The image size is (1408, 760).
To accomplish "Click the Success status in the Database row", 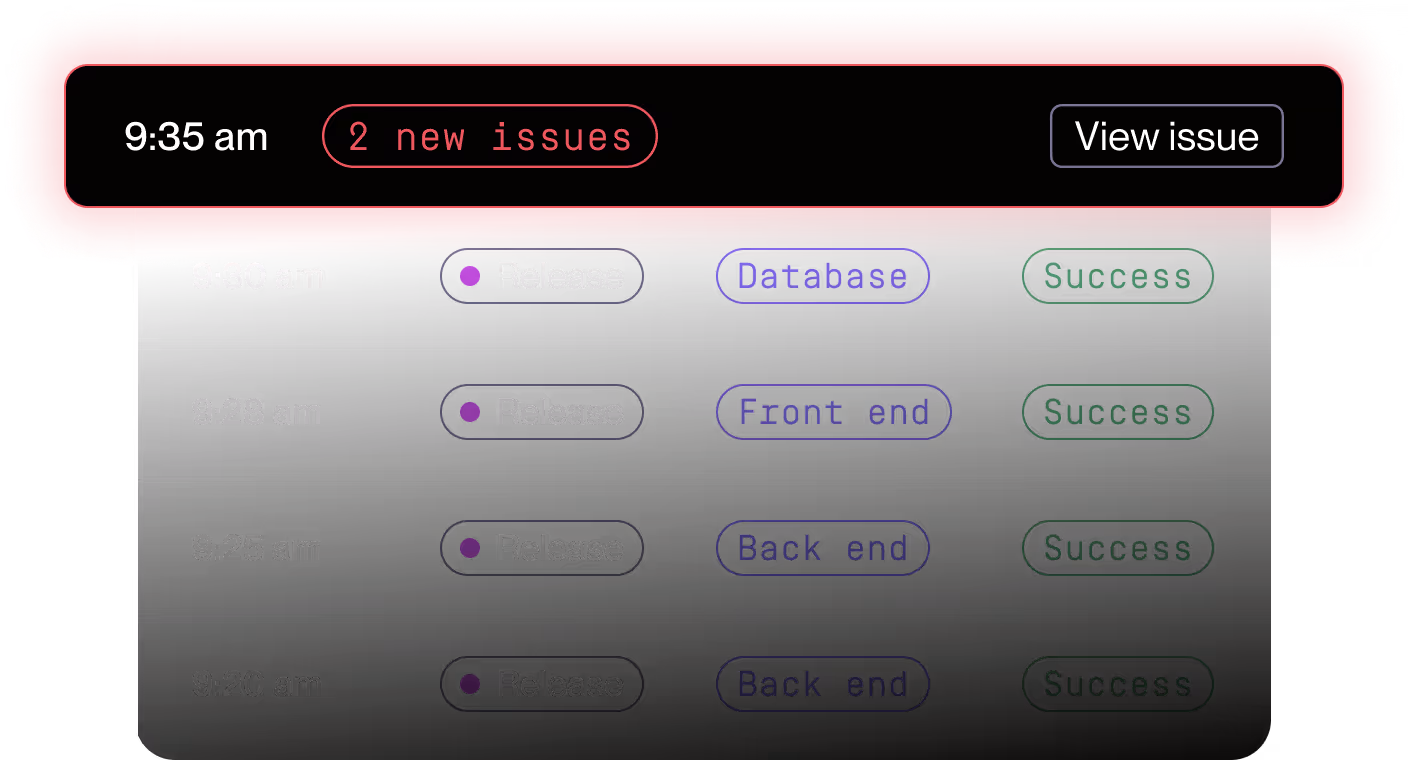I will [1118, 276].
